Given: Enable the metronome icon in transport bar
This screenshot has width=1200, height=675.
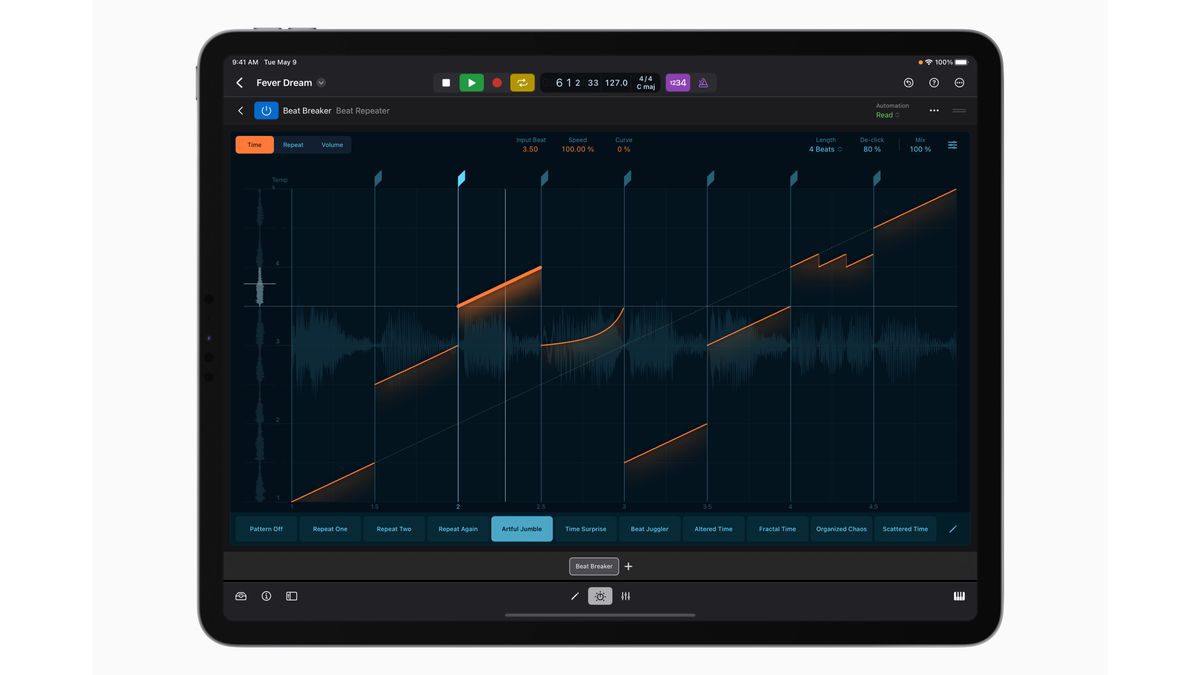Looking at the screenshot, I should [701, 82].
